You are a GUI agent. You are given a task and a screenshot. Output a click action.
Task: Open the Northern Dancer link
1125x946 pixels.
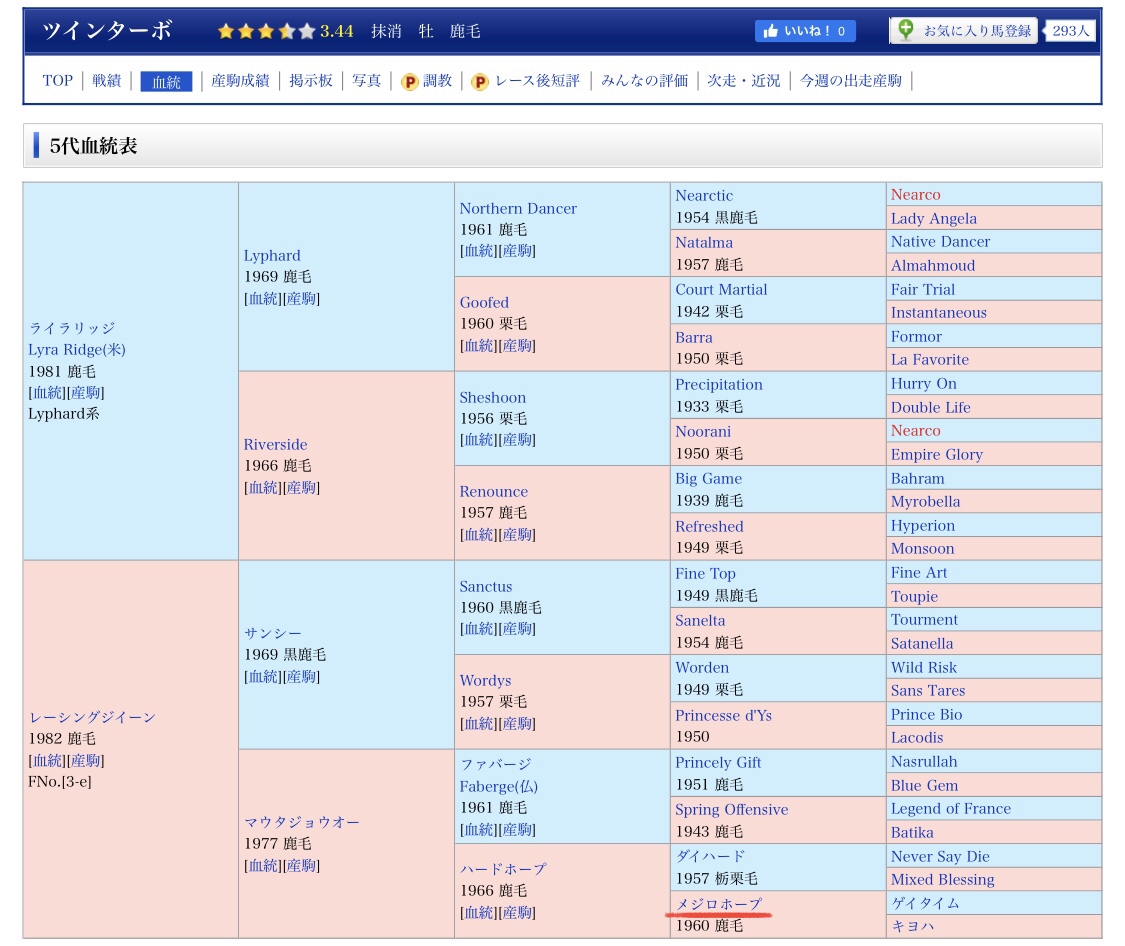[x=518, y=208]
